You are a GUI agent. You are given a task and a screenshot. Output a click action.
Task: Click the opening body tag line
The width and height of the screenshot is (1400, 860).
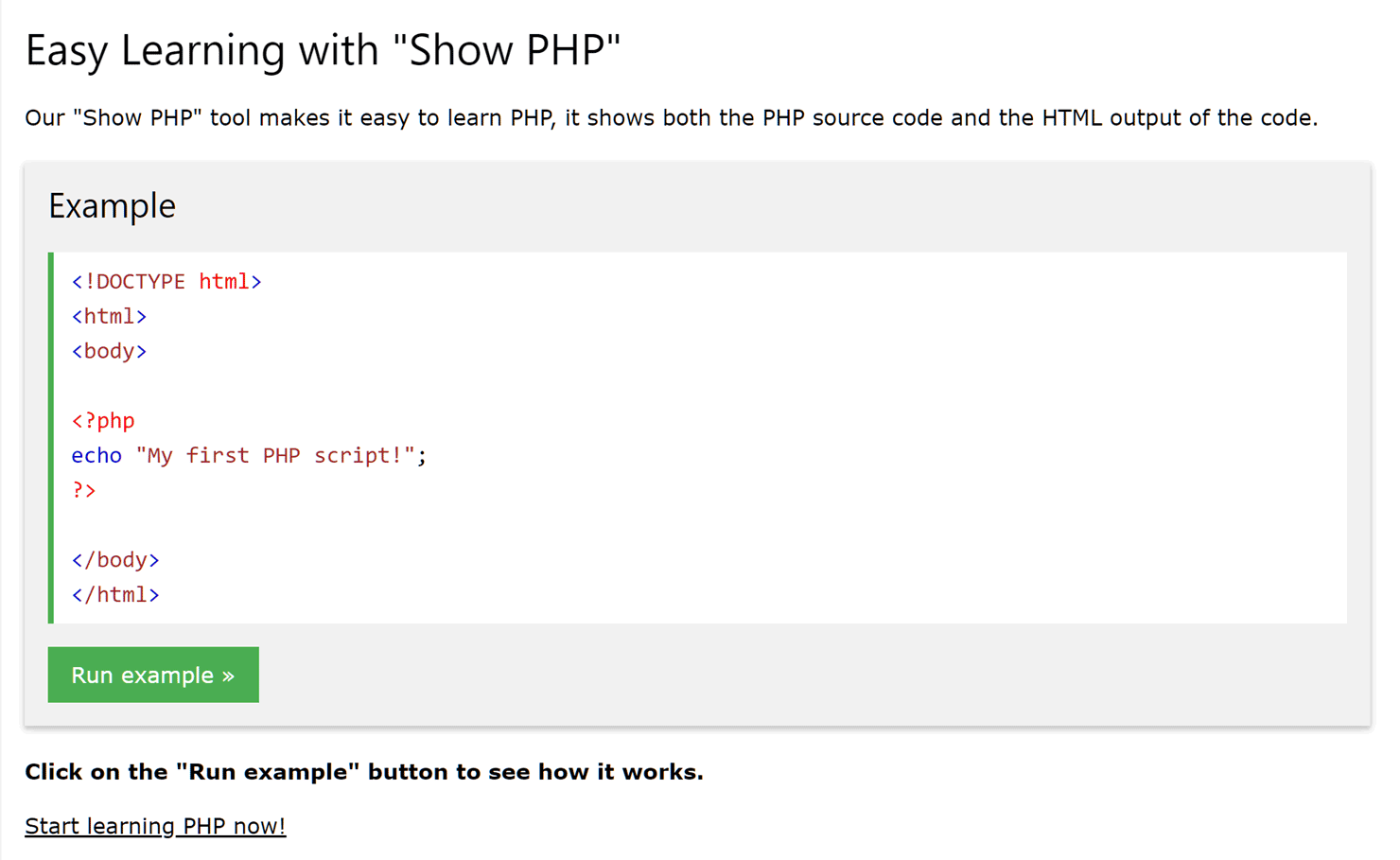pos(109,351)
